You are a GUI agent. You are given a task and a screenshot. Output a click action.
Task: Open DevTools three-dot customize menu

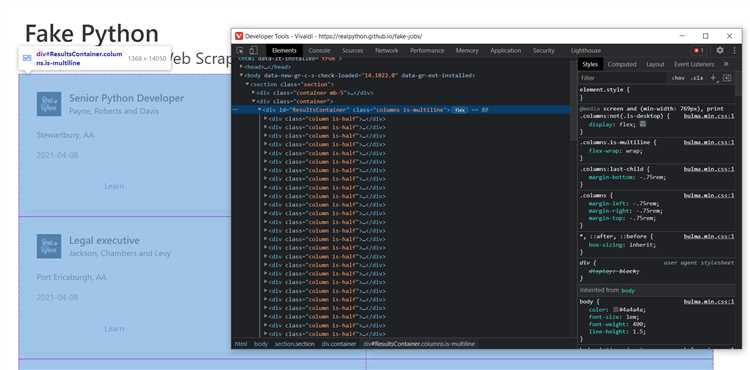coord(734,50)
